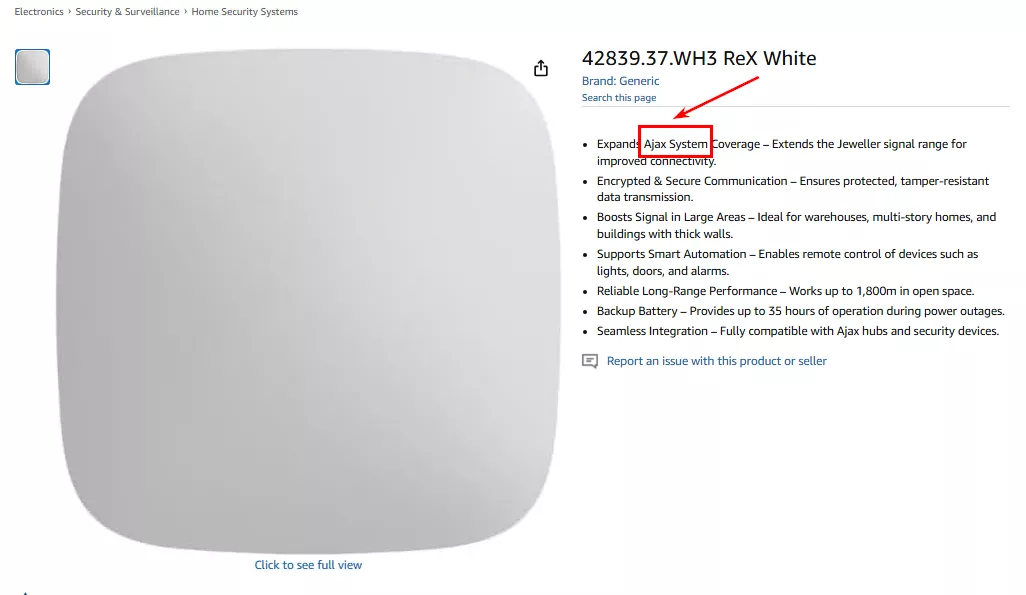1026x595 pixels.
Task: Open Security & Surveillance breadcrumb category
Action: coord(127,12)
